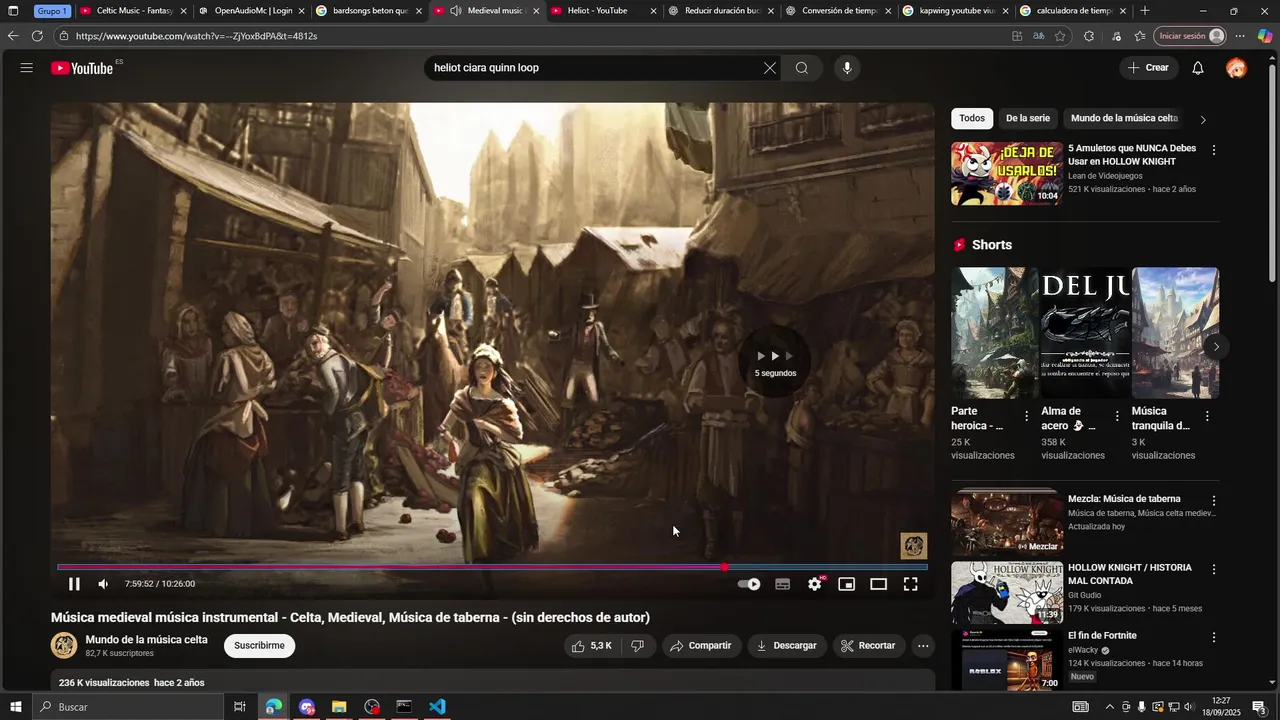Open the Mundo de la música celta channel name
Image resolution: width=1280 pixels, height=720 pixels.
coord(147,640)
